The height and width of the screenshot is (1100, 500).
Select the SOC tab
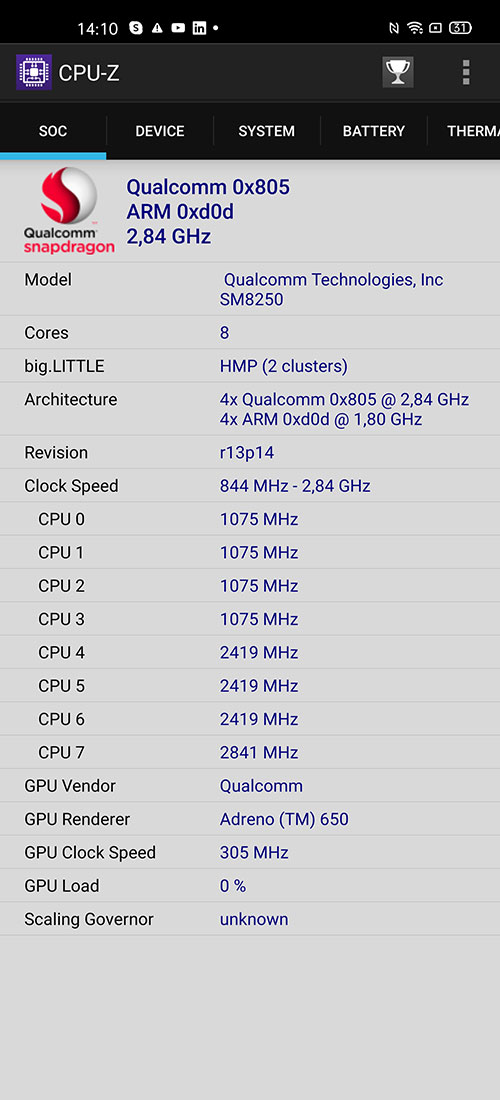53,131
